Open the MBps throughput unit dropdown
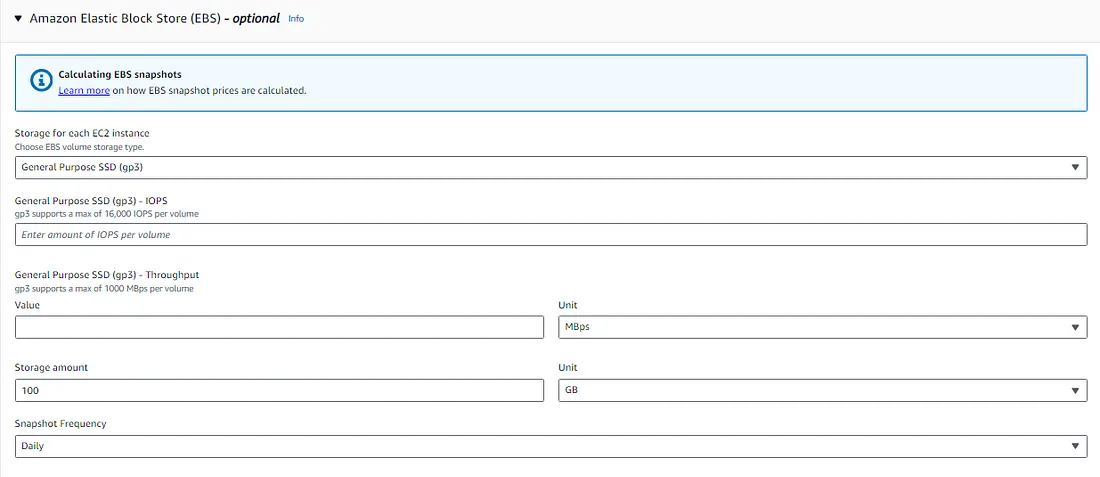This screenshot has width=1100, height=477. pos(821,327)
